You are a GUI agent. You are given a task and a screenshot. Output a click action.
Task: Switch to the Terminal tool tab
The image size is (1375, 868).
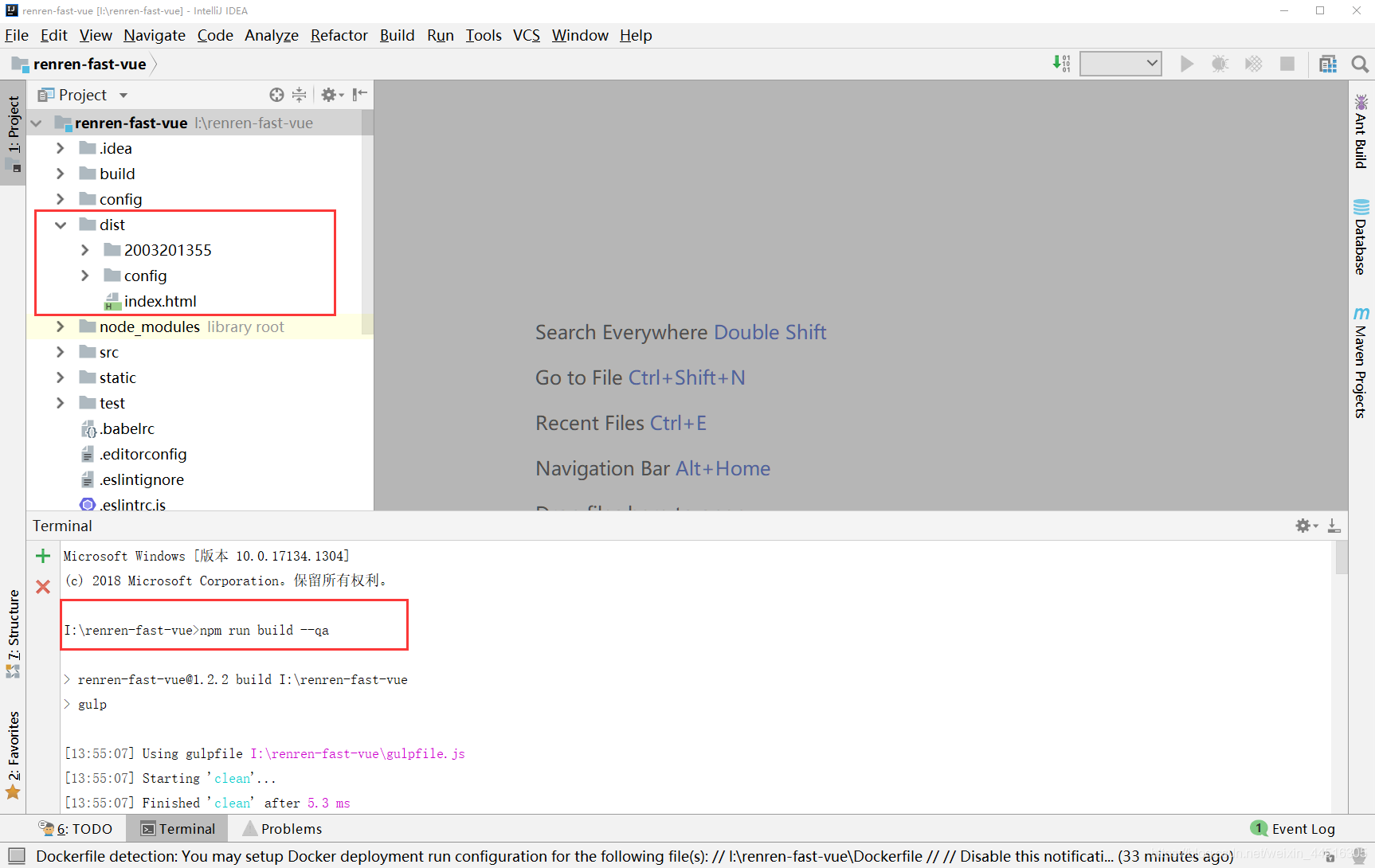(x=178, y=829)
